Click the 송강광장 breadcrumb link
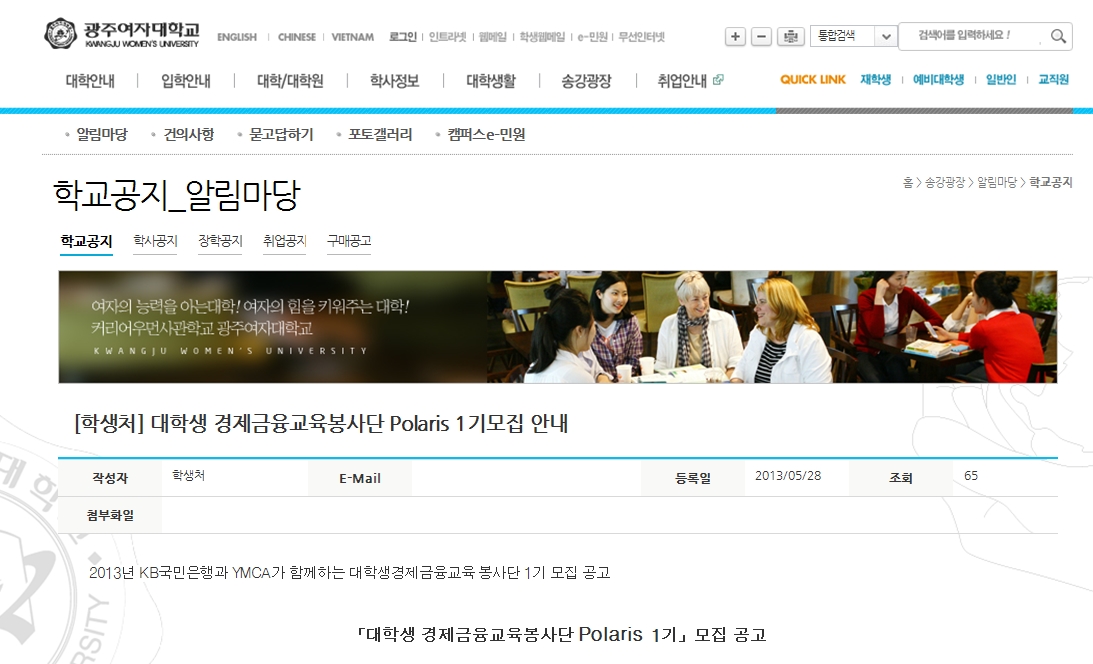 tap(945, 183)
